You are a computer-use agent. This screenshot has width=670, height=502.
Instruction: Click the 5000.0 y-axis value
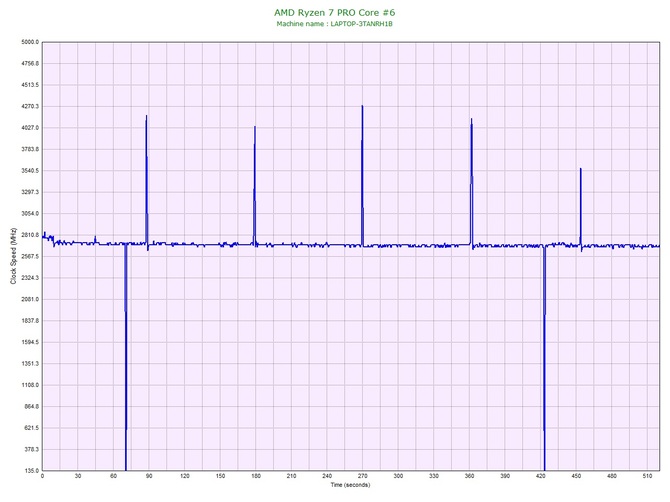pos(30,42)
